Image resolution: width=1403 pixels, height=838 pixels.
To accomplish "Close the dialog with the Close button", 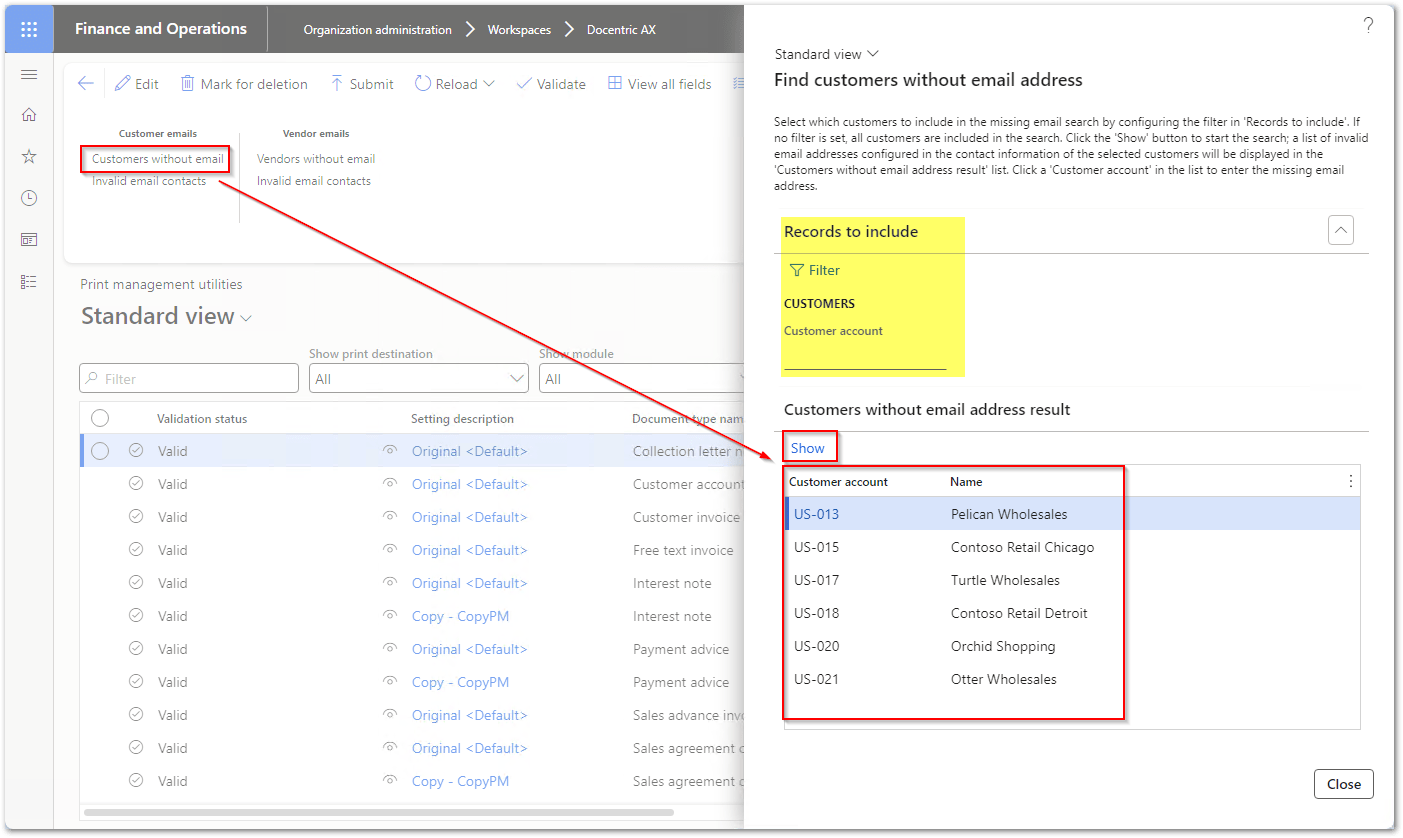I will point(1344,784).
